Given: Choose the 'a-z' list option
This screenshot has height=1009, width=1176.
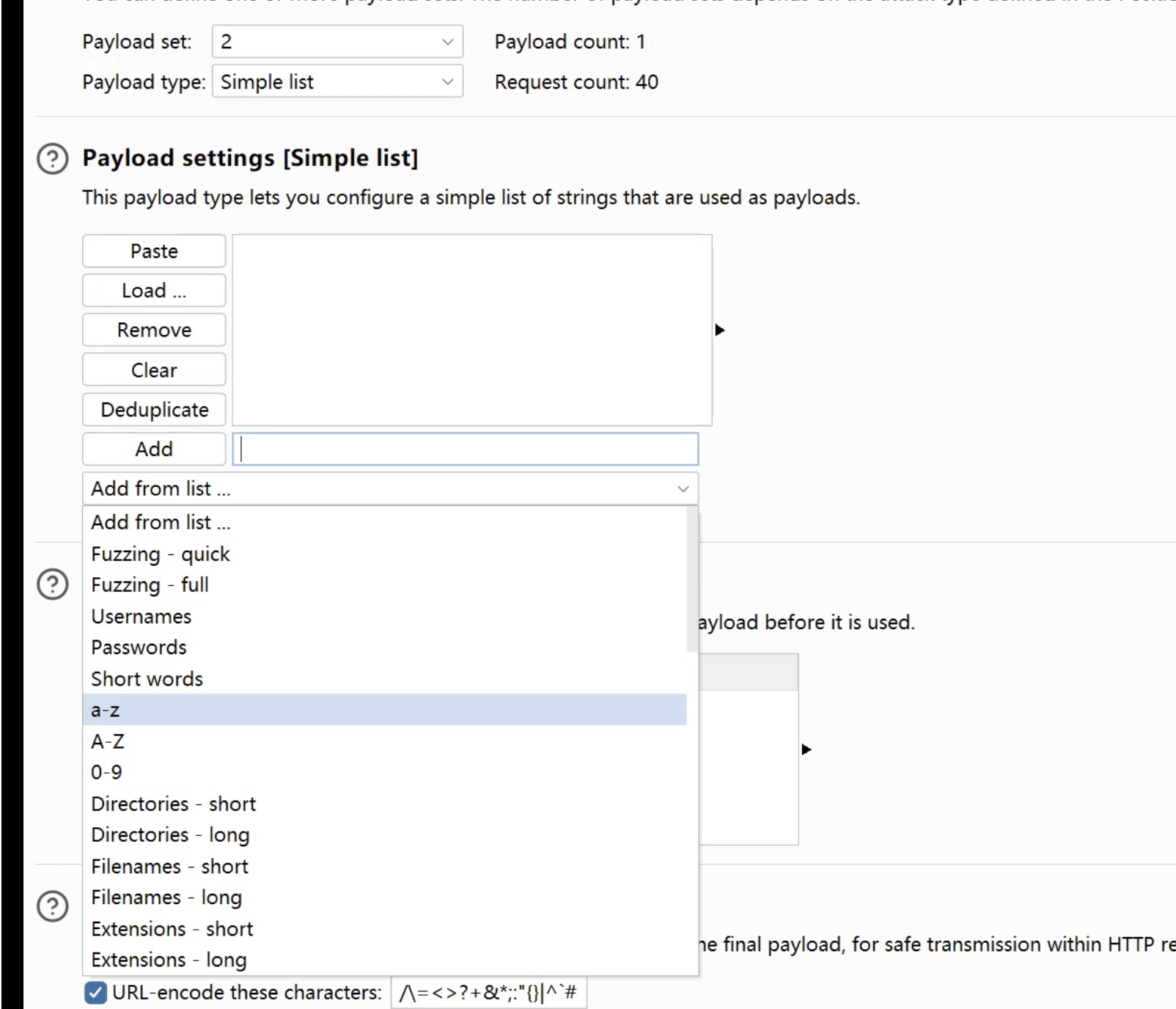Looking at the screenshot, I should 106,710.
